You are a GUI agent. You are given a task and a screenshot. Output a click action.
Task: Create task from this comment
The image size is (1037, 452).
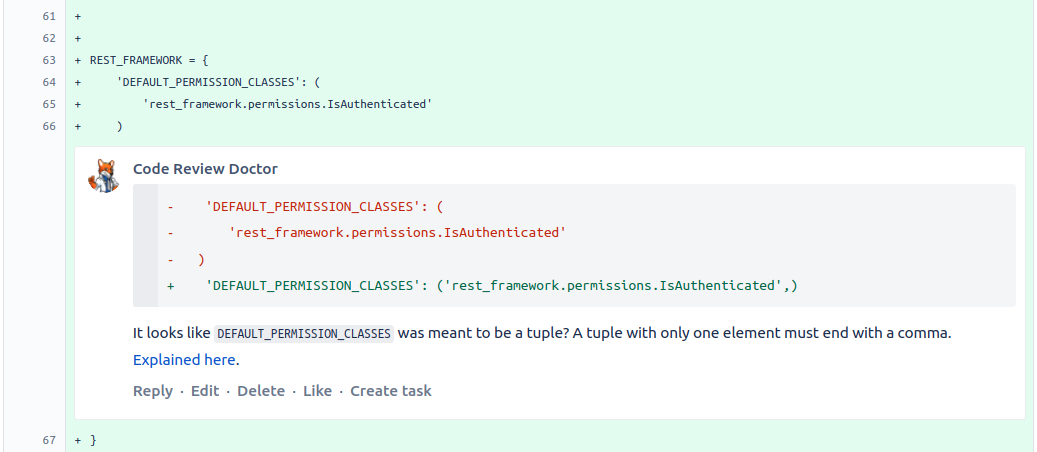(x=391, y=391)
